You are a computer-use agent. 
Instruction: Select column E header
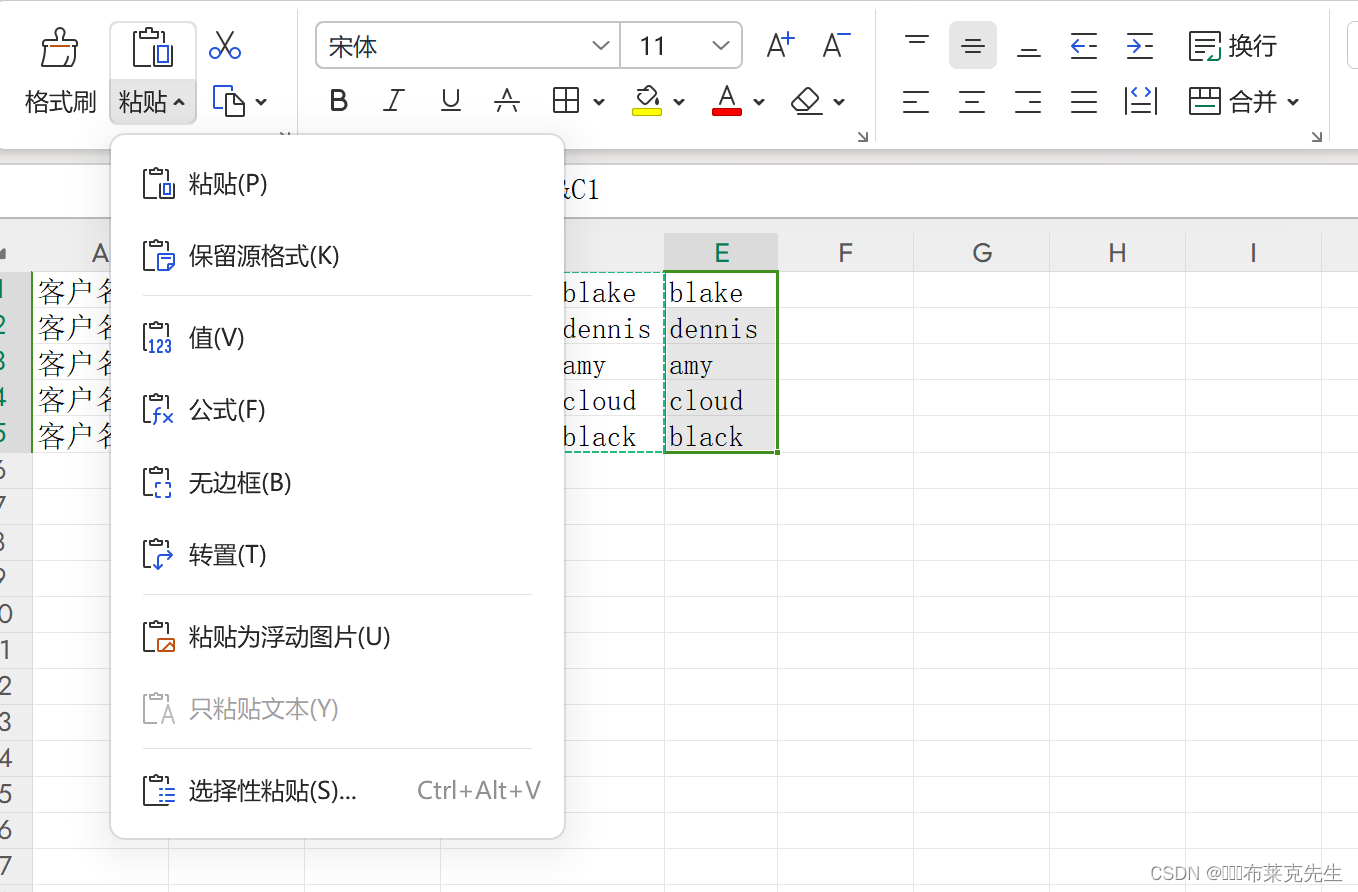(721, 253)
